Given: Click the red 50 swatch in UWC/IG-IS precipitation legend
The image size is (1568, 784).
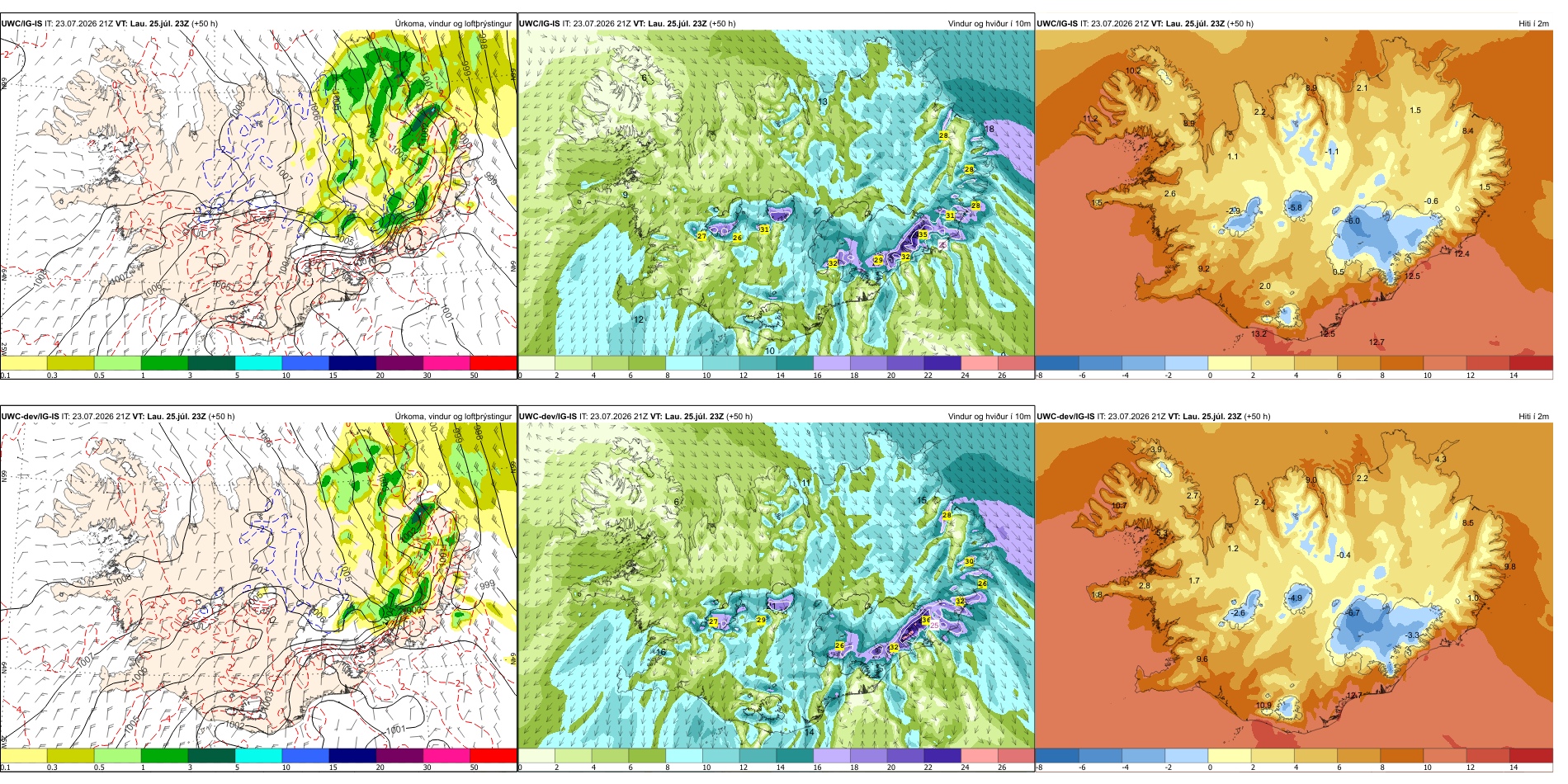Looking at the screenshot, I should point(494,363).
